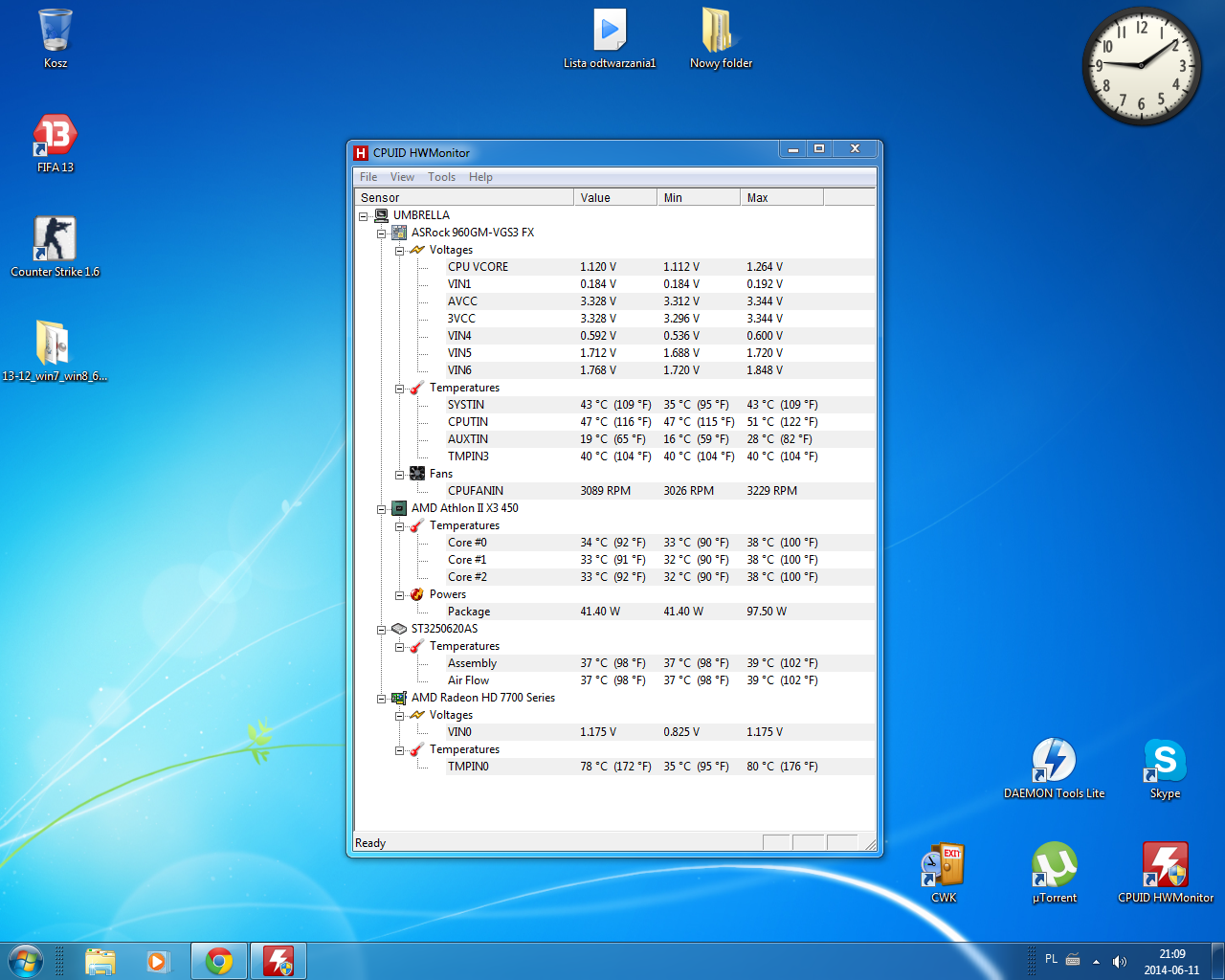Collapse the Fans section expander
Screen dimensions: 1225x980
[x=400, y=475]
